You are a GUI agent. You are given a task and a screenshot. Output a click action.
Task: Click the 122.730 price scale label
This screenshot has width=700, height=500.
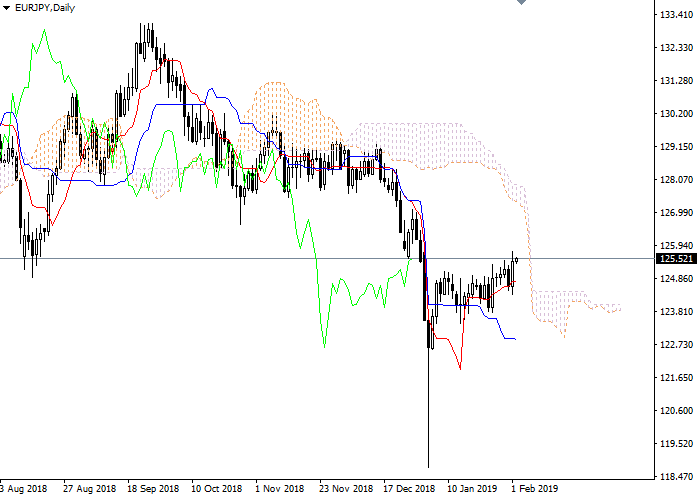[x=676, y=345]
